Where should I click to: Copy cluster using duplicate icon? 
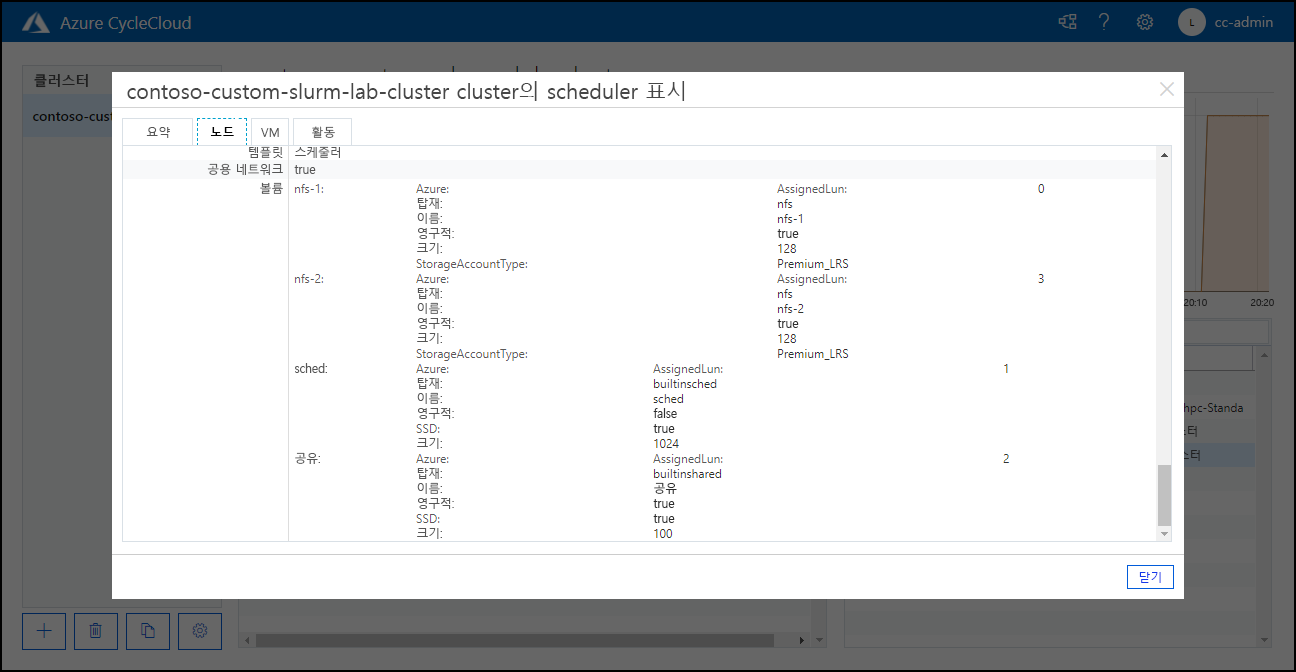[x=148, y=630]
